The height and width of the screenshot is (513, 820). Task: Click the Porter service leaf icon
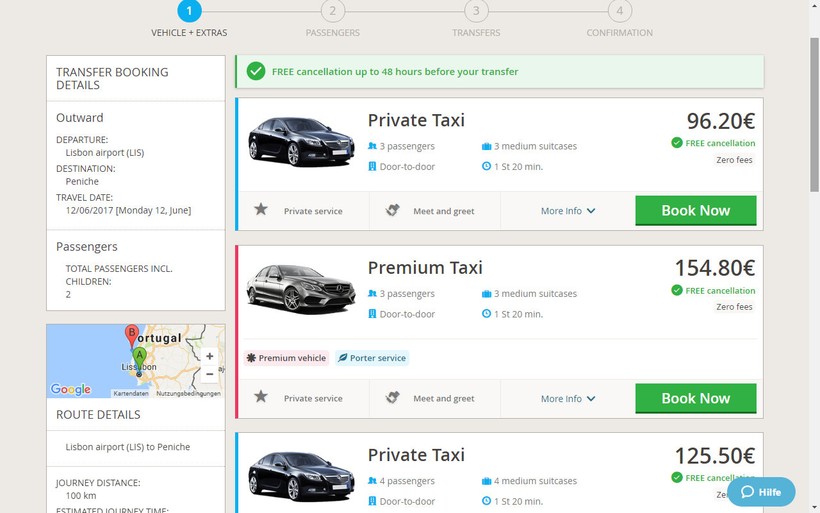click(342, 358)
